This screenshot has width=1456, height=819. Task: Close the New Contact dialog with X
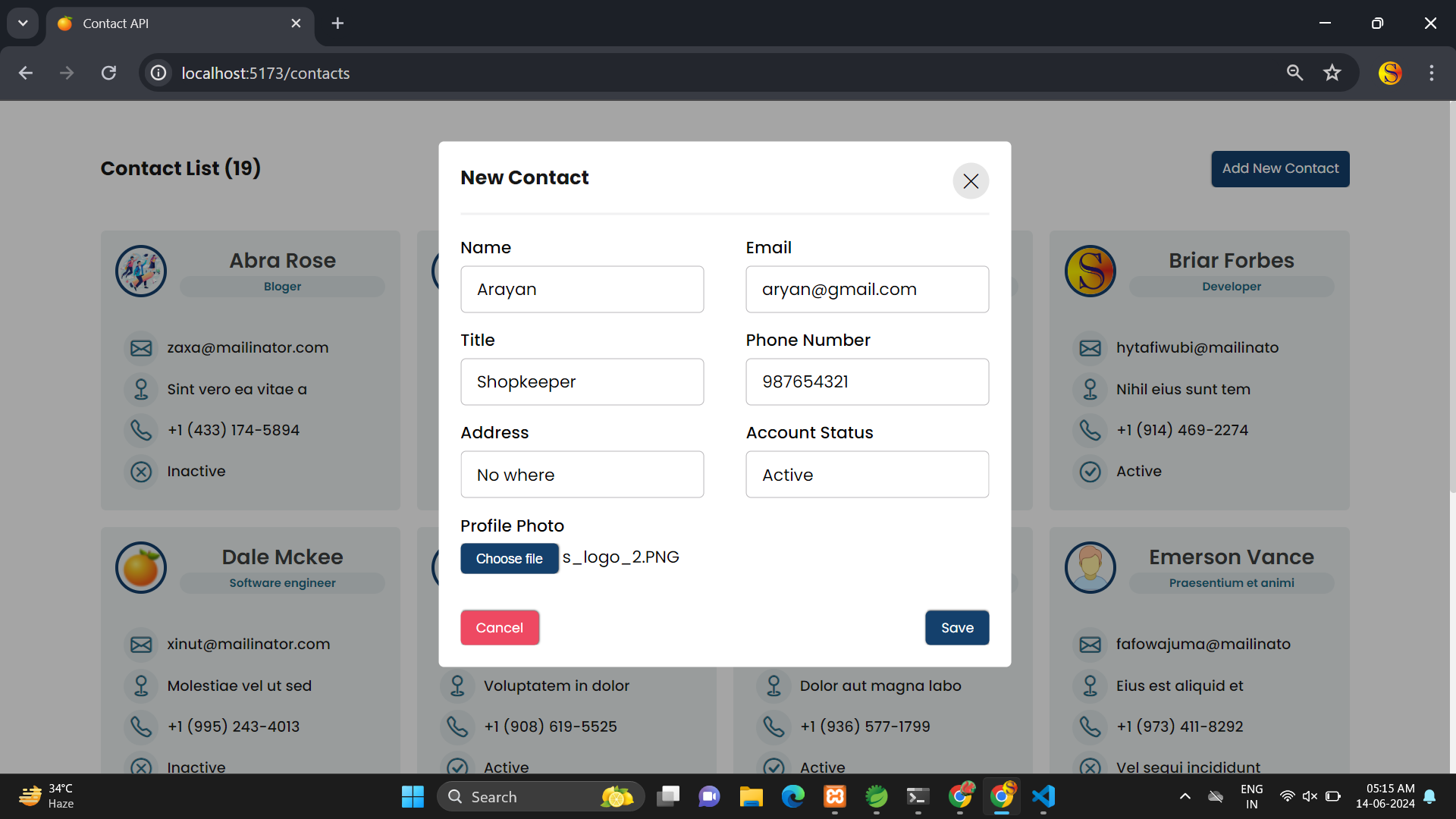[971, 181]
